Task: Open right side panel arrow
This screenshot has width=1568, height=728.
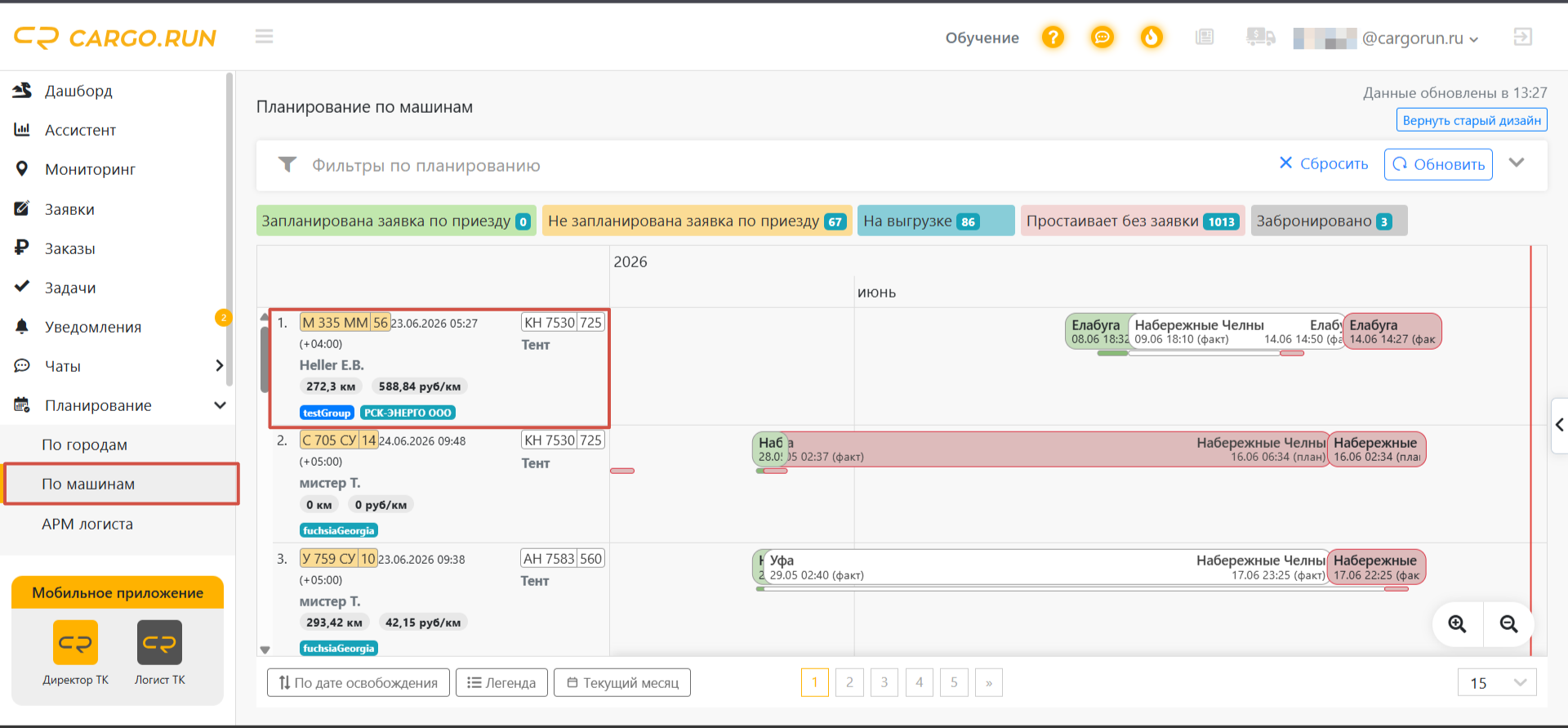Action: click(x=1559, y=425)
